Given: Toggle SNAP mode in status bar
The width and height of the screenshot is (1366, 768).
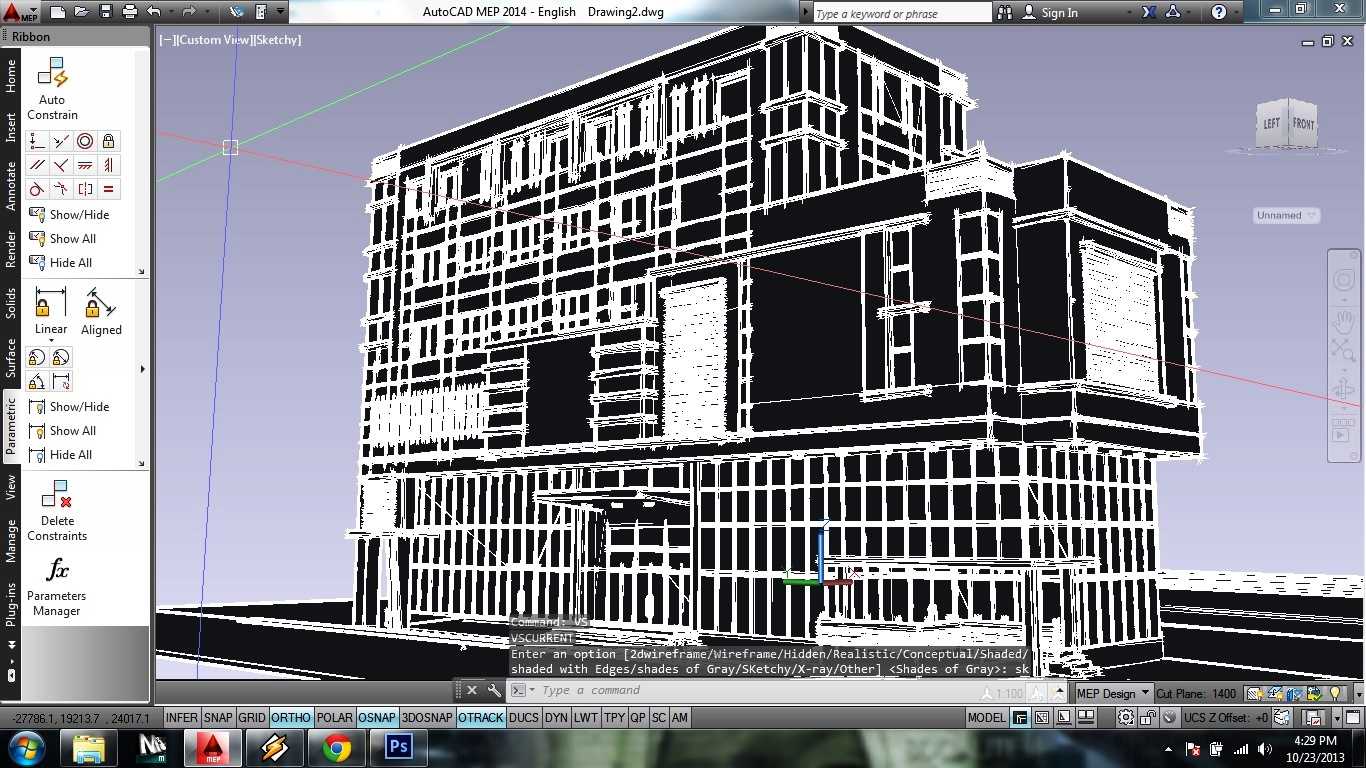Looking at the screenshot, I should (x=218, y=718).
